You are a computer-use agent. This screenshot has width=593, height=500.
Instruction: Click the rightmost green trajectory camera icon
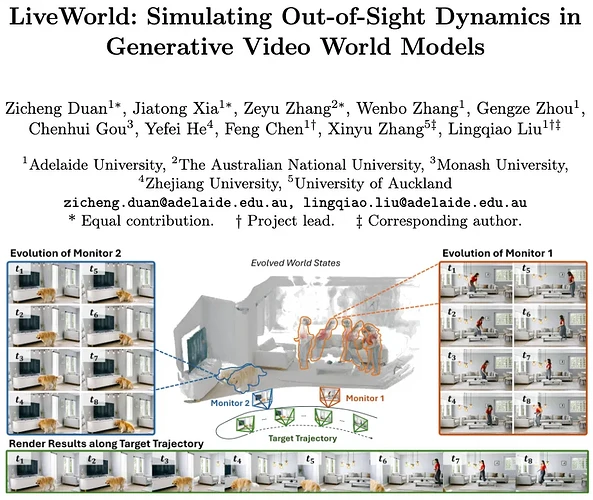360,423
